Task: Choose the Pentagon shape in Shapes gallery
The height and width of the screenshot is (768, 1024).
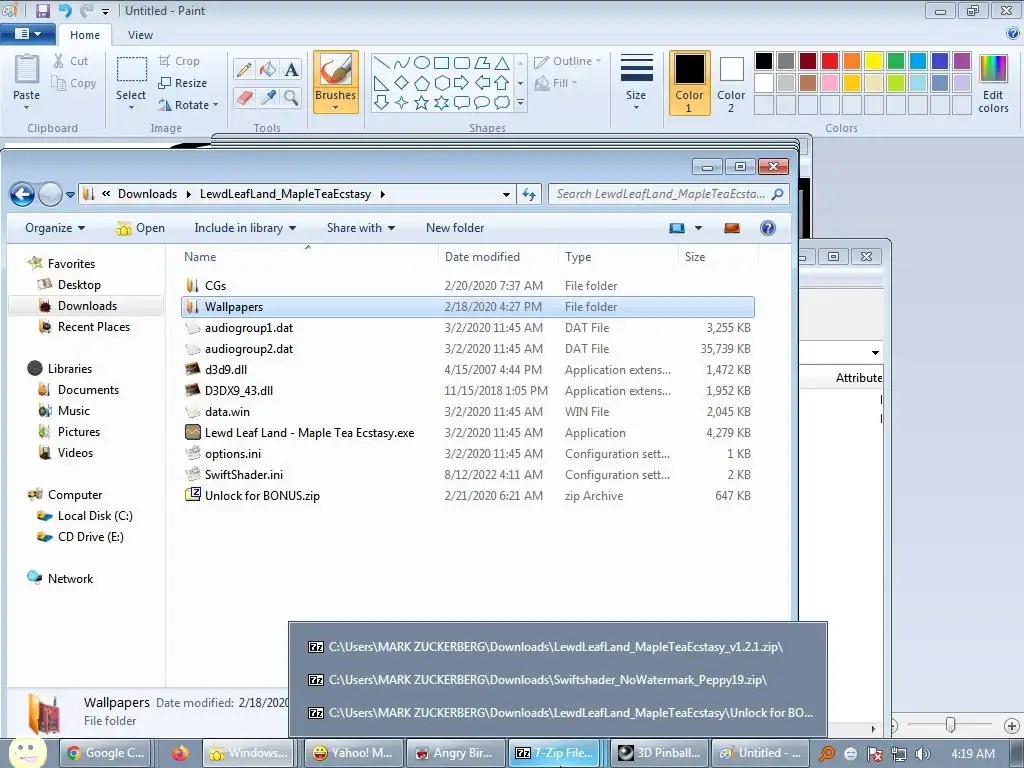Action: 422,83
